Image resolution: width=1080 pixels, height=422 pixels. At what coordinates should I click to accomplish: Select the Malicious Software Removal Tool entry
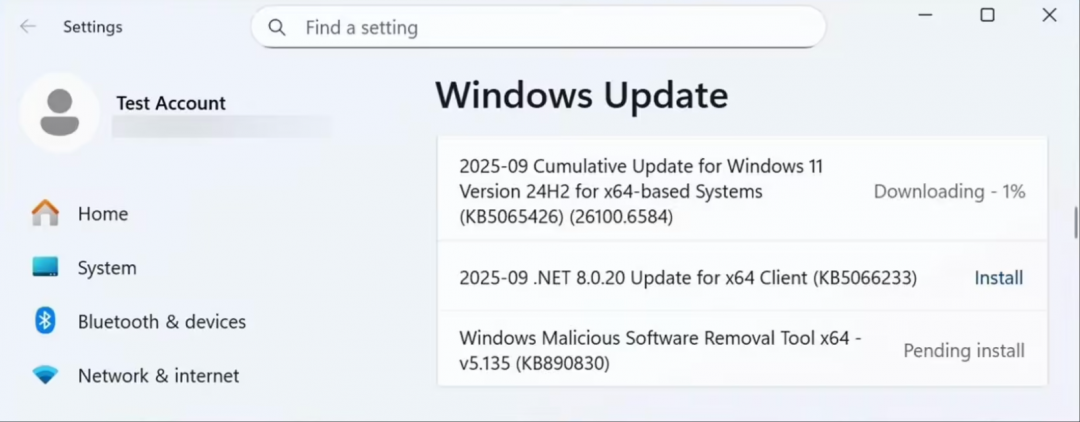[660, 351]
